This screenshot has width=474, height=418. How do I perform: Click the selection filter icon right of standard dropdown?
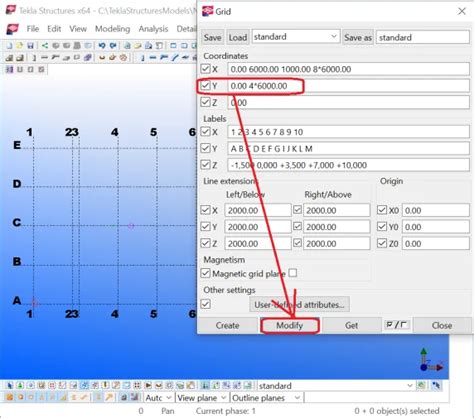(x=422, y=386)
